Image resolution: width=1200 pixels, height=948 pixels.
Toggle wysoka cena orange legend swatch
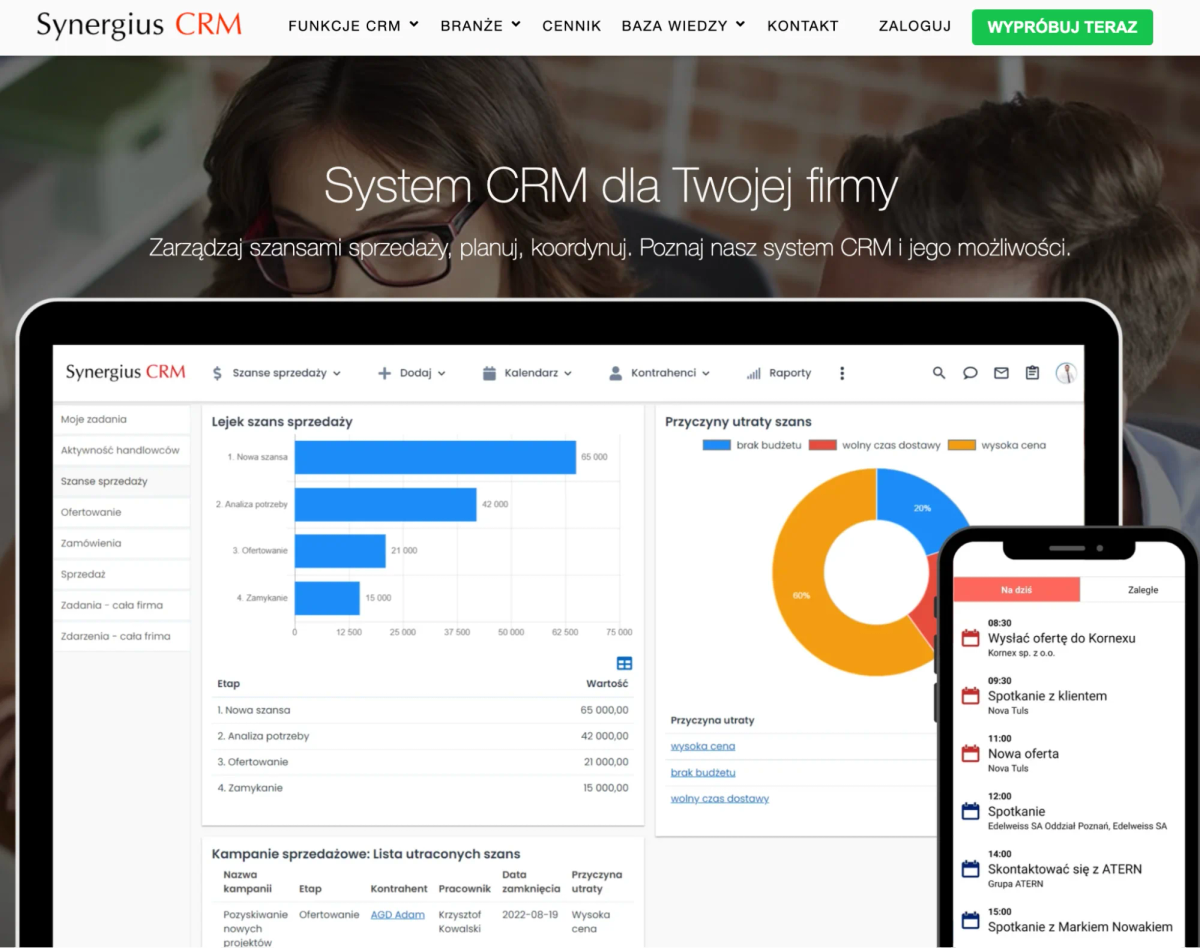pos(961,445)
